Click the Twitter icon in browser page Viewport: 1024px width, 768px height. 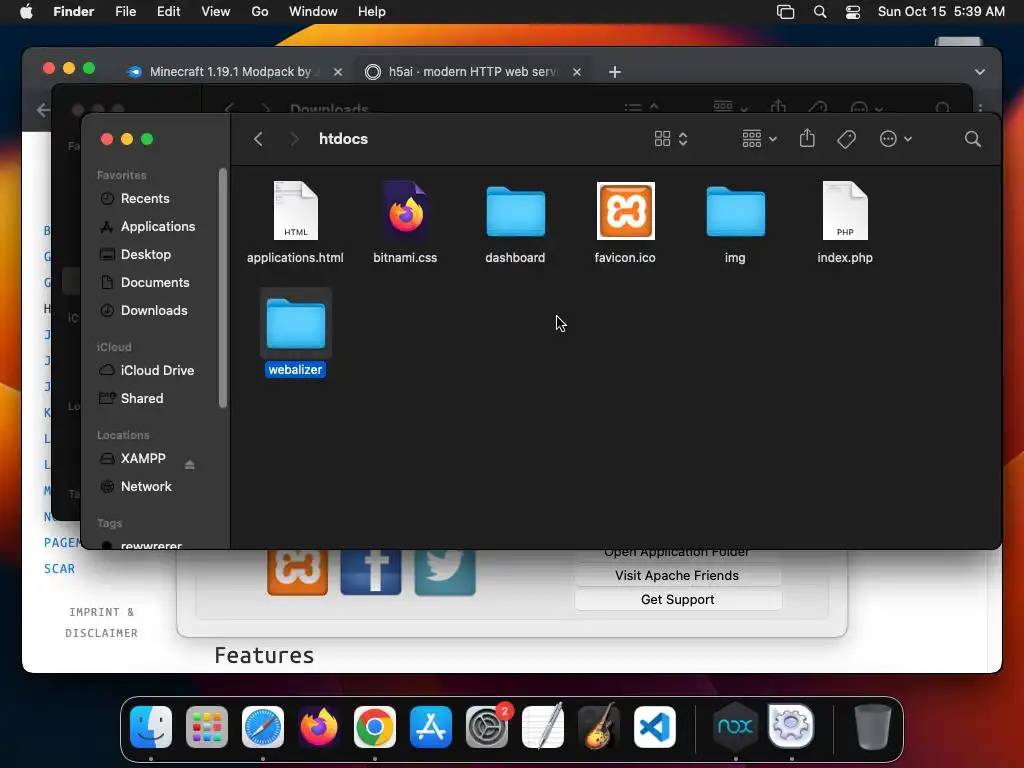[x=445, y=572]
